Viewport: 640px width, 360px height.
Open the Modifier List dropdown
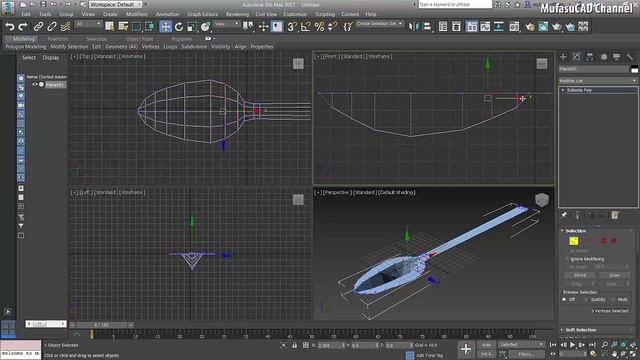click(598, 81)
